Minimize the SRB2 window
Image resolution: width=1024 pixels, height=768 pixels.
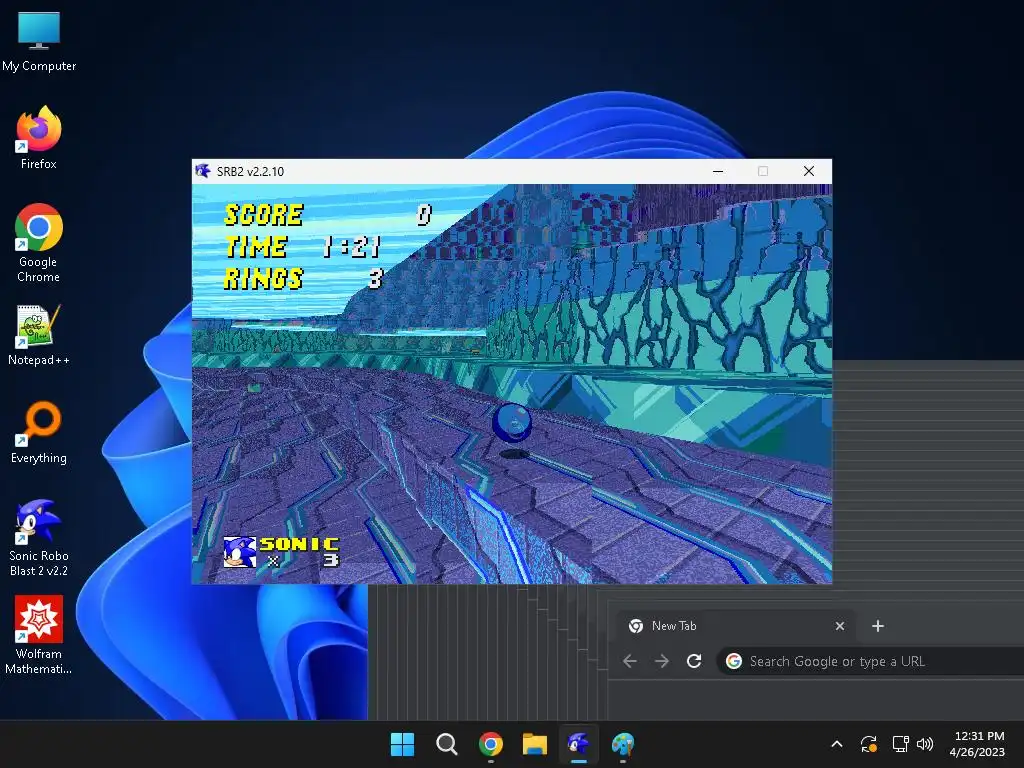coord(718,171)
